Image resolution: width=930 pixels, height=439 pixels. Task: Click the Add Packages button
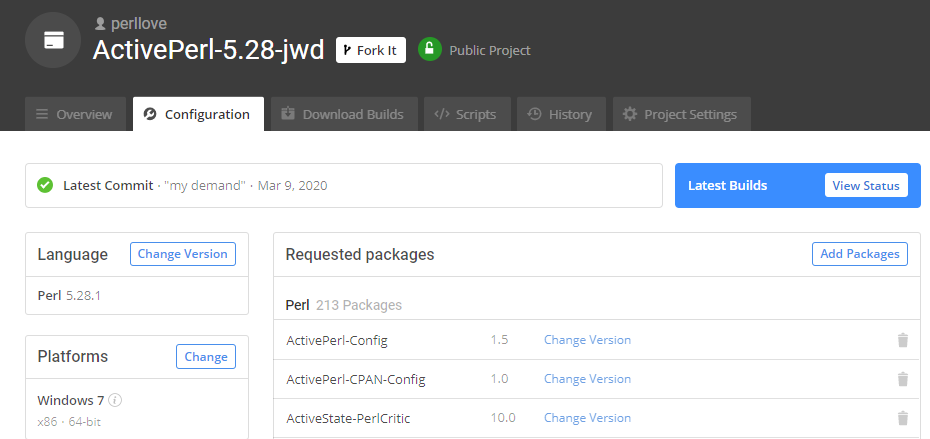tap(859, 254)
